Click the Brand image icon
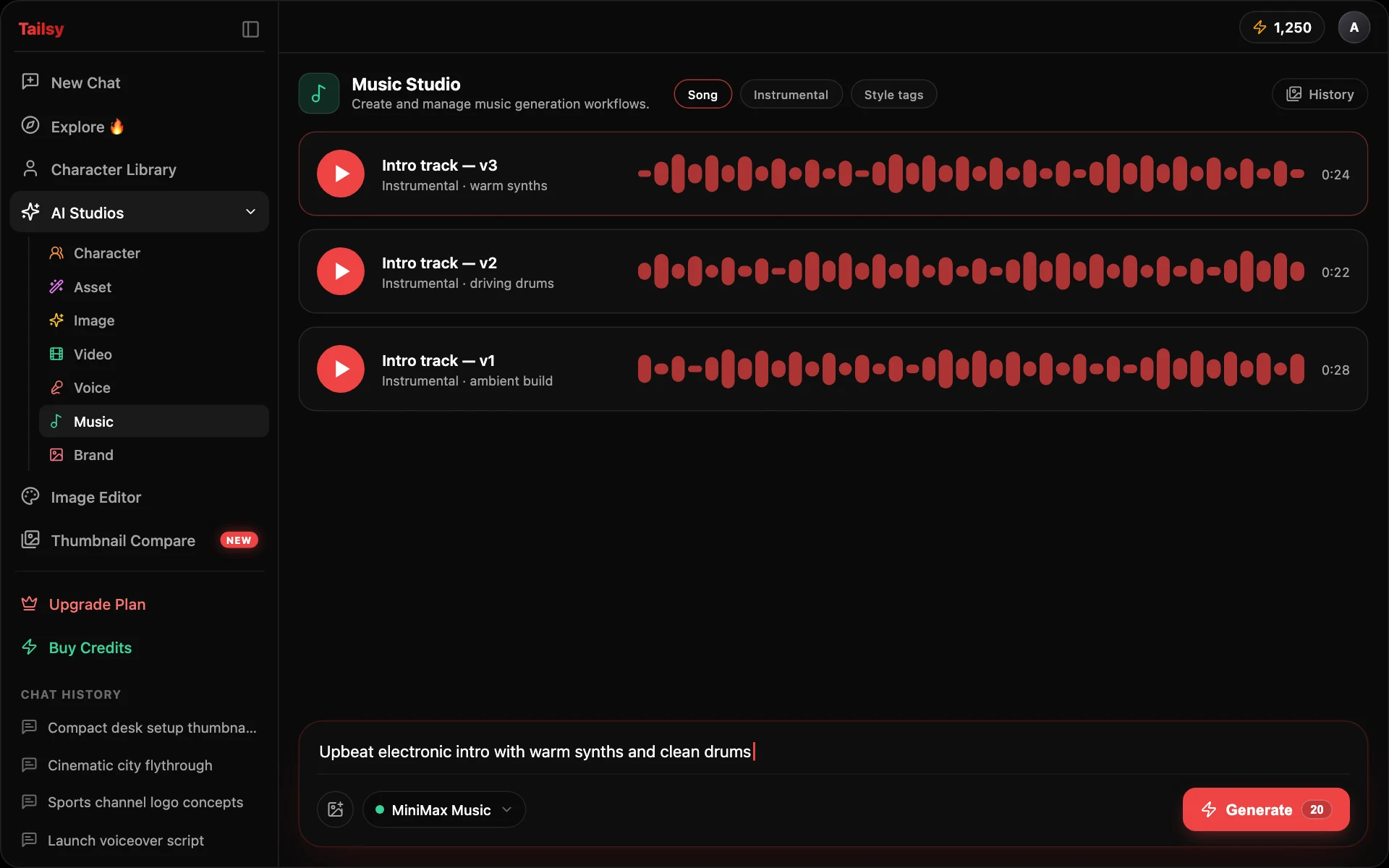Viewport: 1389px width, 868px height. pos(56,454)
